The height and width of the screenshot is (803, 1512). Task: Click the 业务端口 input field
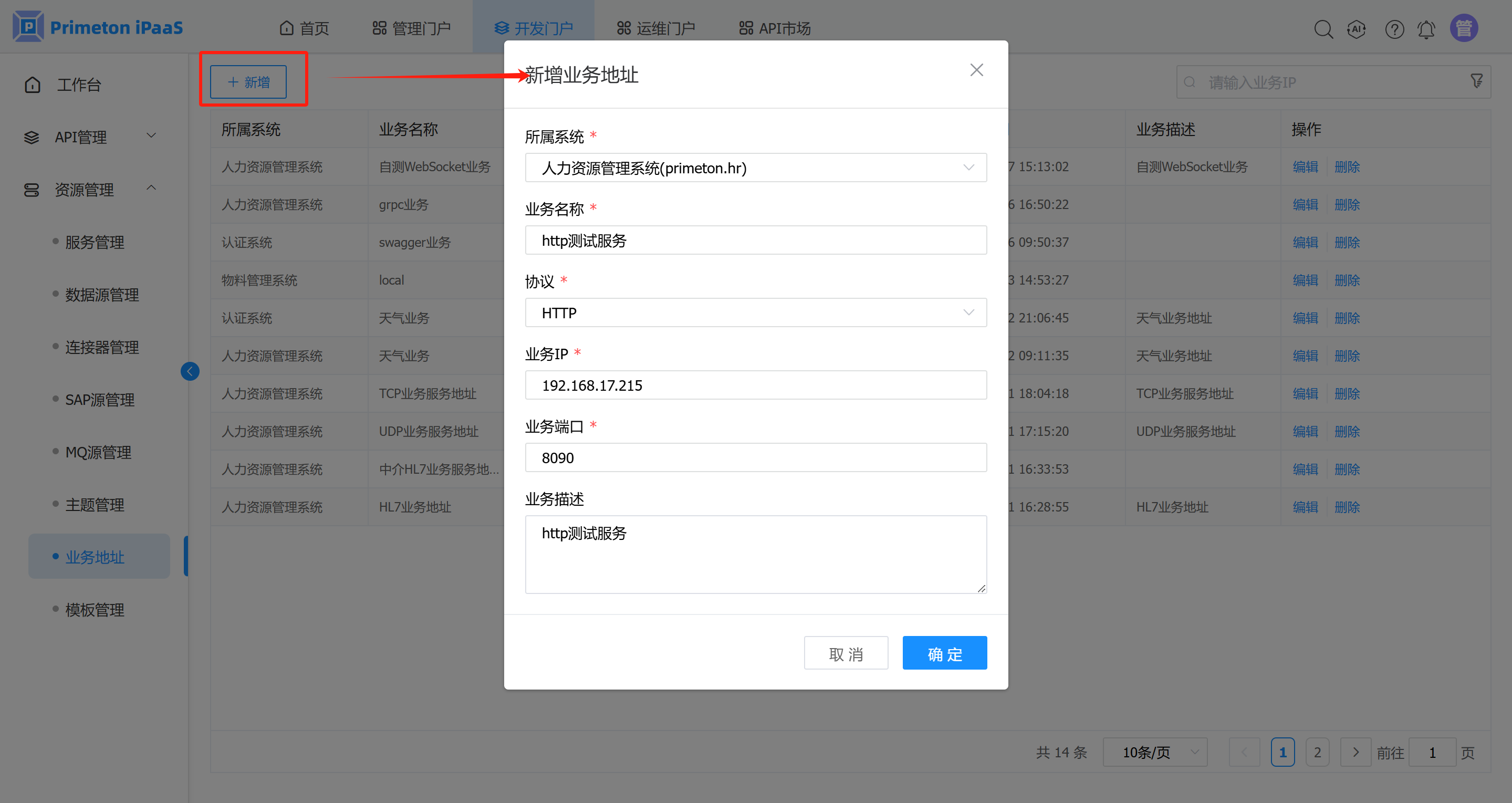[x=755, y=458]
